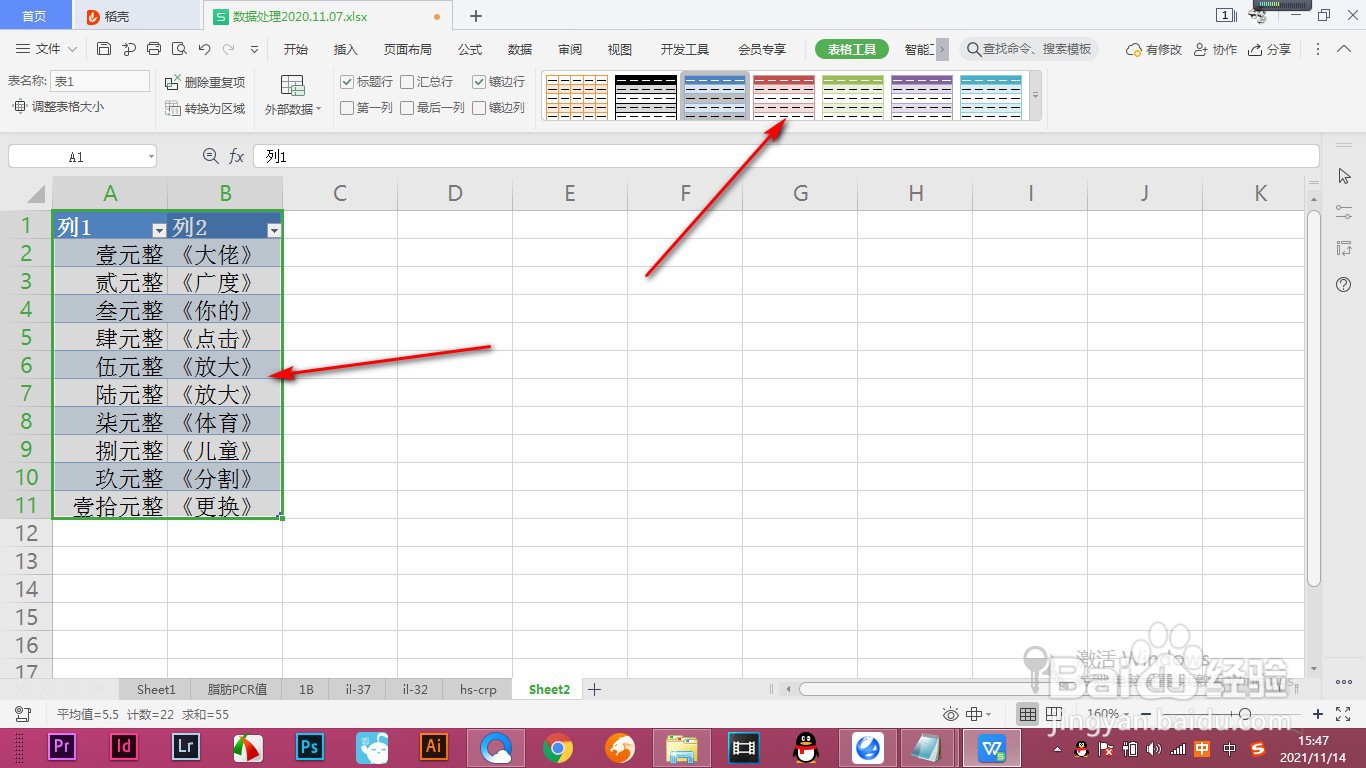Click the fx insert function icon

(x=237, y=156)
